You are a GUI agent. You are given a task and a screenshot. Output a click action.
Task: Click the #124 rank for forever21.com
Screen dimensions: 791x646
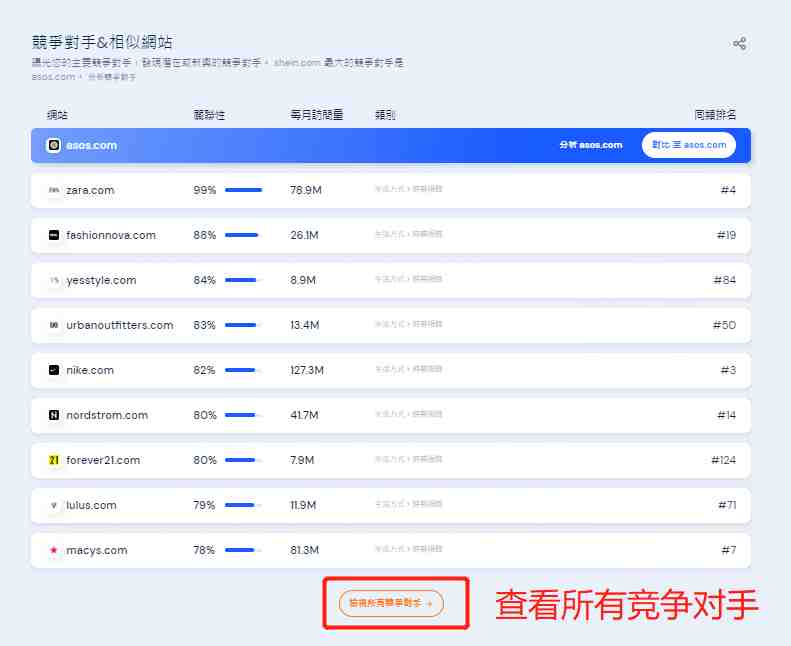(x=723, y=460)
